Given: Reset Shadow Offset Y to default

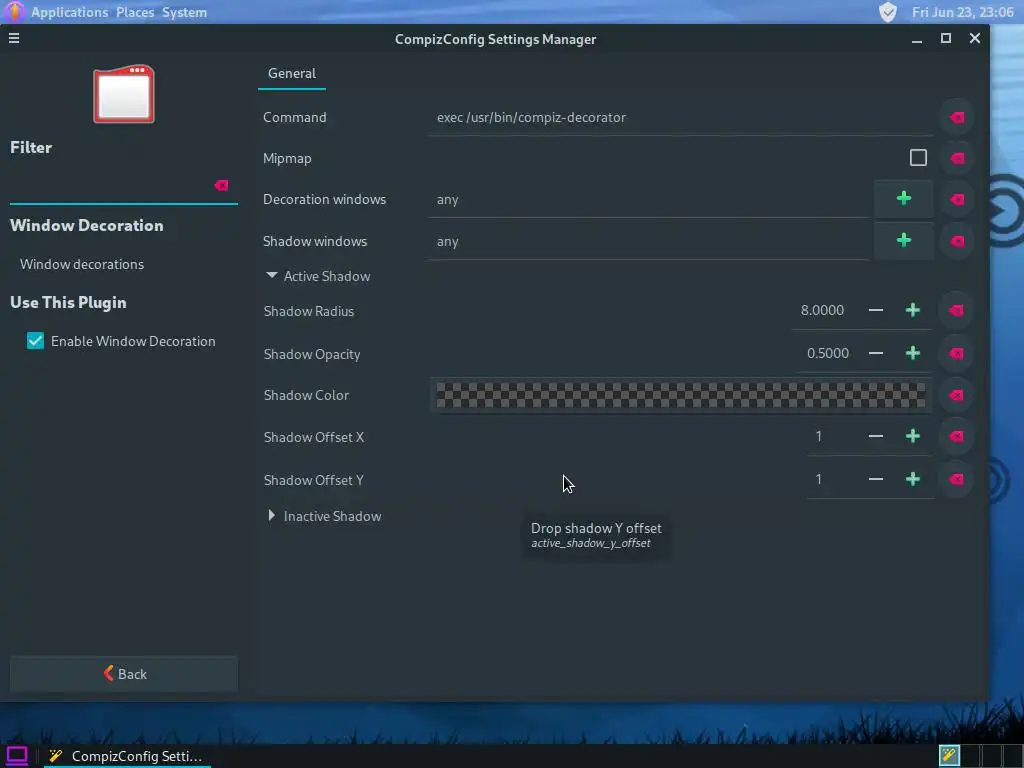Looking at the screenshot, I should coord(956,479).
